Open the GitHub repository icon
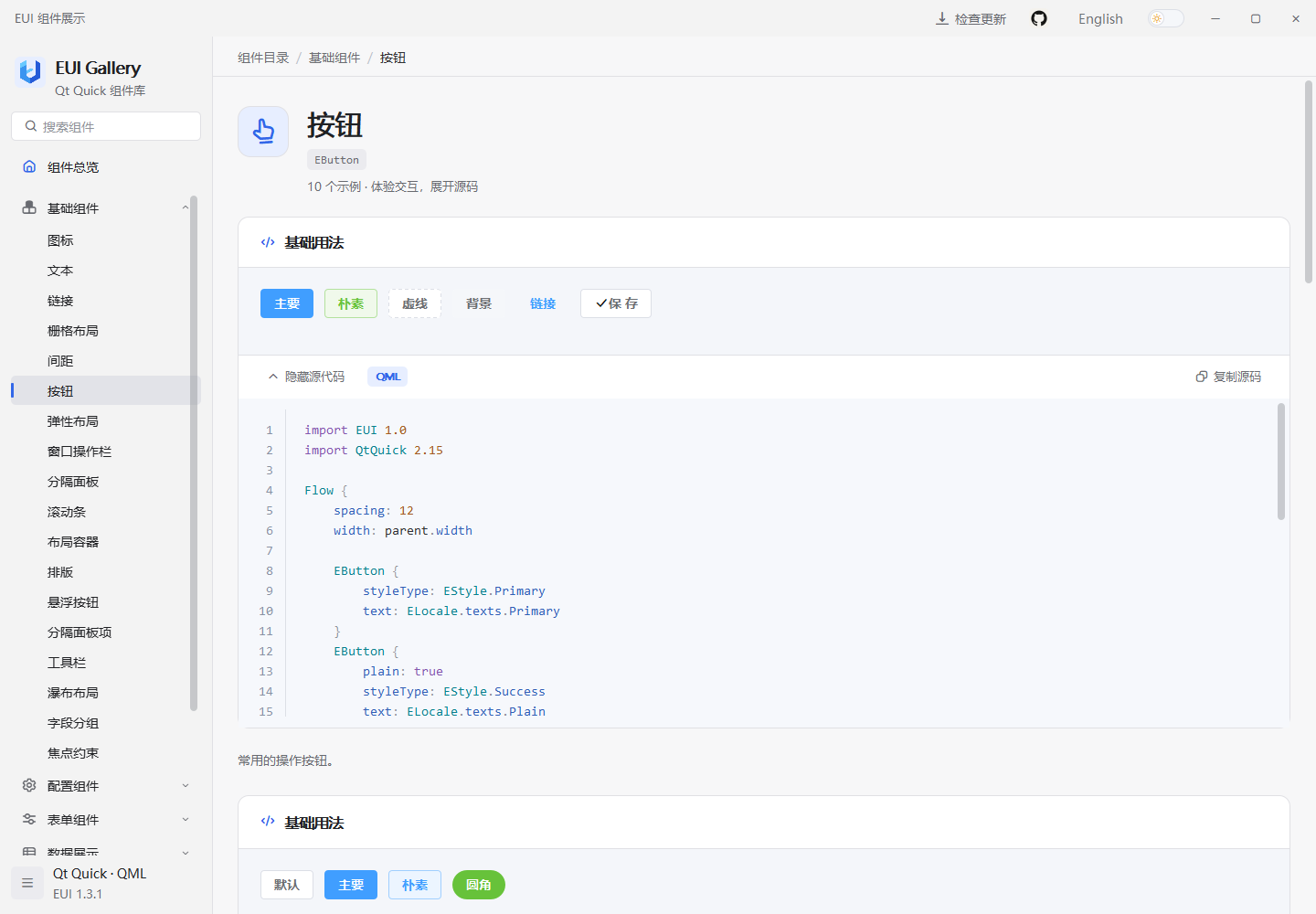Screen dimensions: 1316x914 tap(1039, 18)
